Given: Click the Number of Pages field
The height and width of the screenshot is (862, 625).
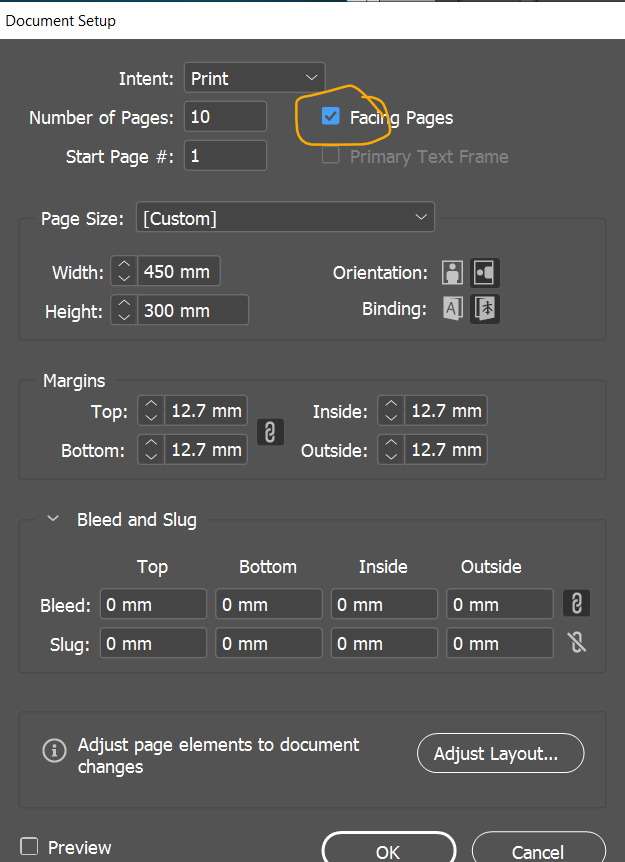Looking at the screenshot, I should (x=225, y=116).
